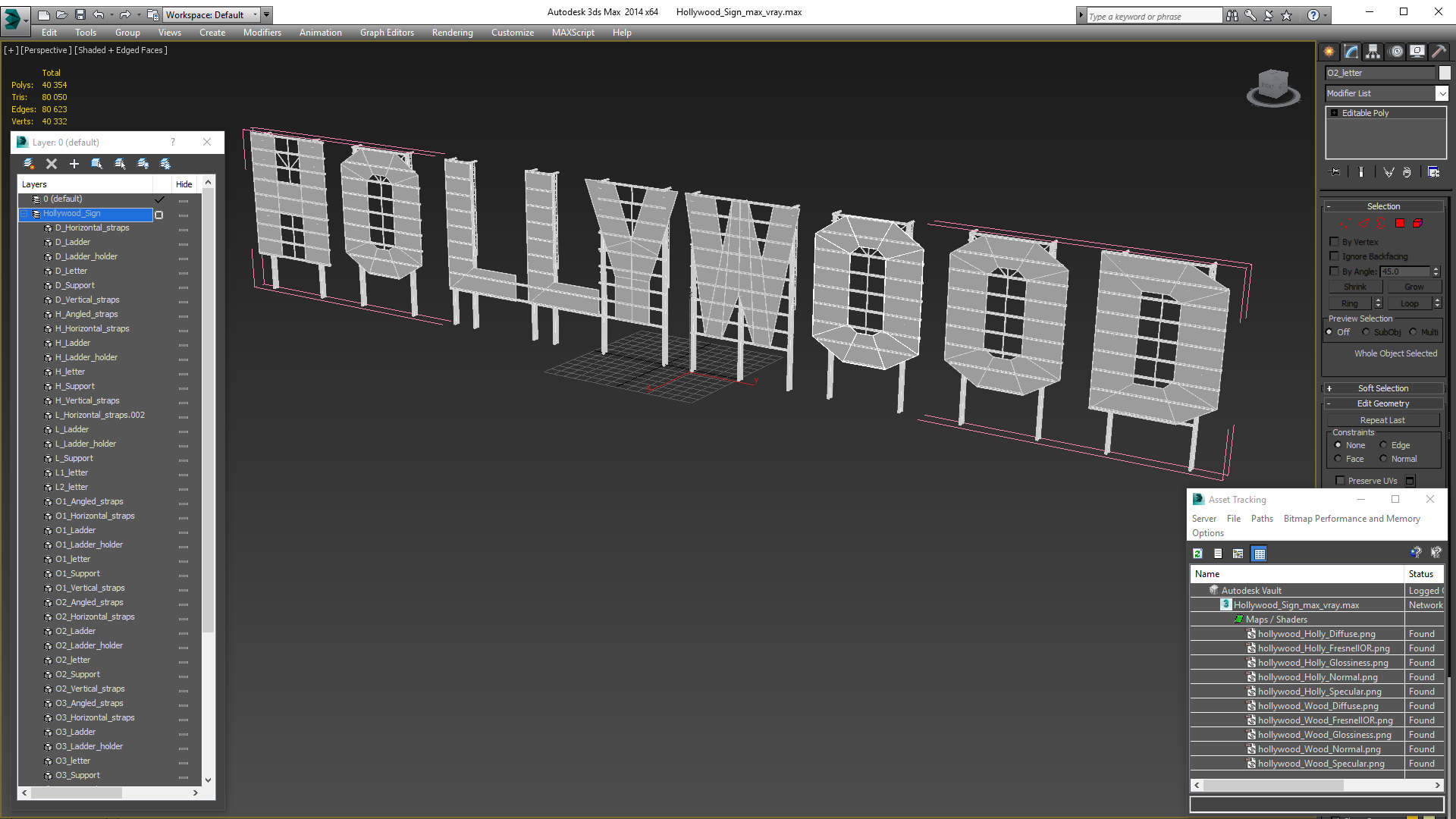1456x819 pixels.
Task: Collapse the Hollywood_Sign layer tree
Action: [x=24, y=214]
